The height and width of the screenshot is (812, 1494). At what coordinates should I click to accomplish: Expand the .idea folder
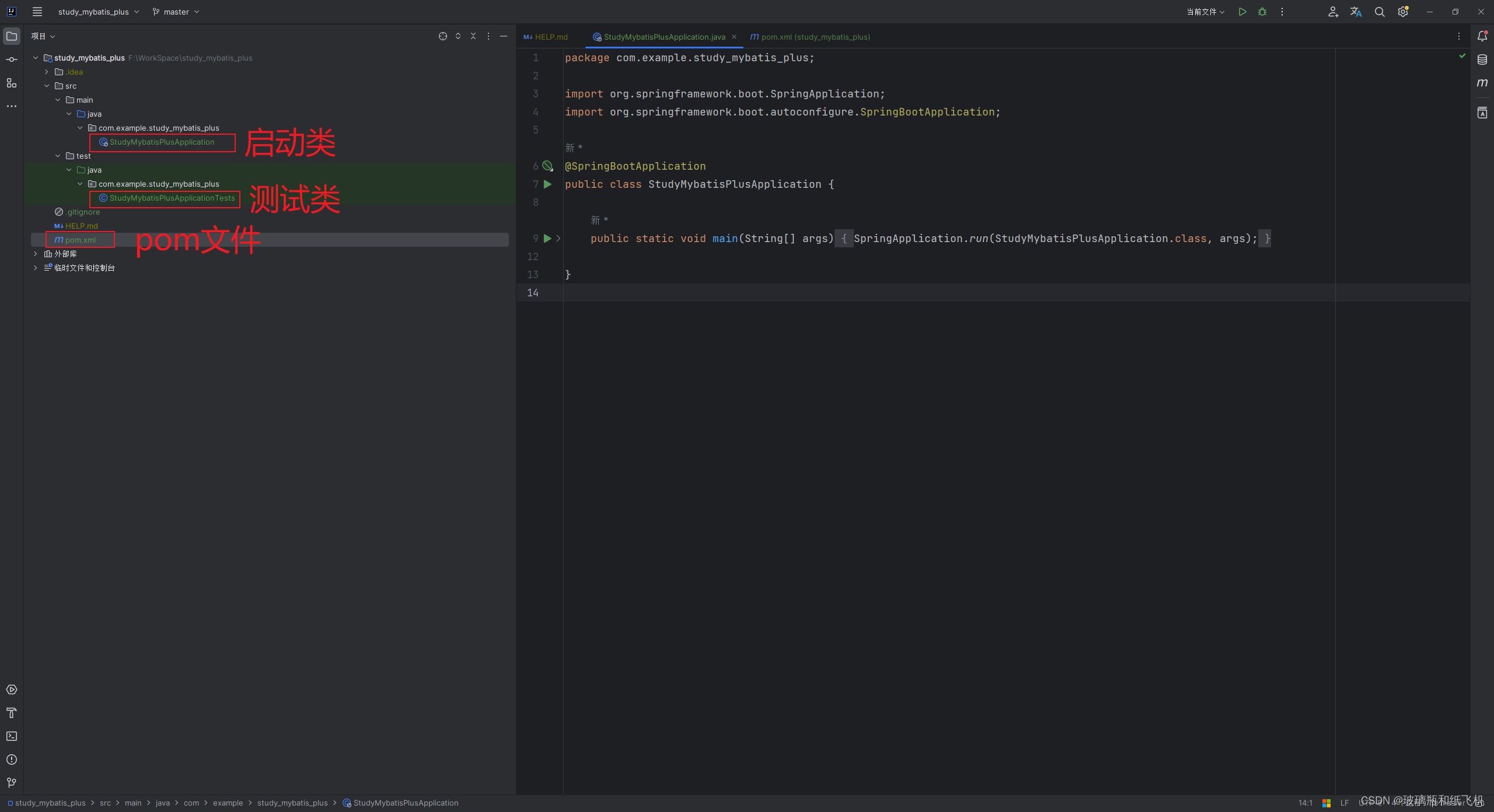click(x=47, y=72)
